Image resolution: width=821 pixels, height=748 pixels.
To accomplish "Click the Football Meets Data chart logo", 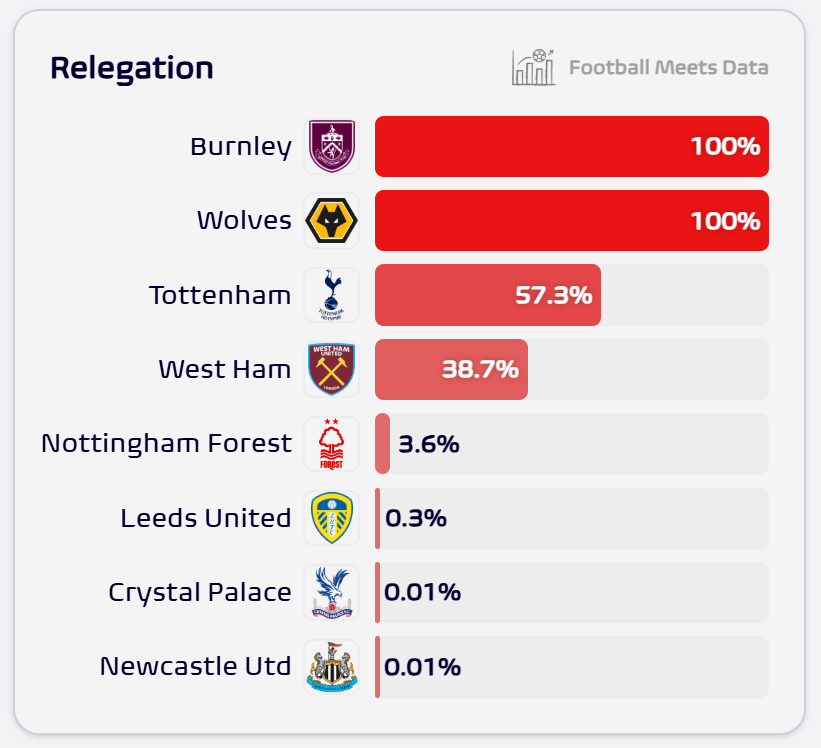I will click(x=533, y=68).
